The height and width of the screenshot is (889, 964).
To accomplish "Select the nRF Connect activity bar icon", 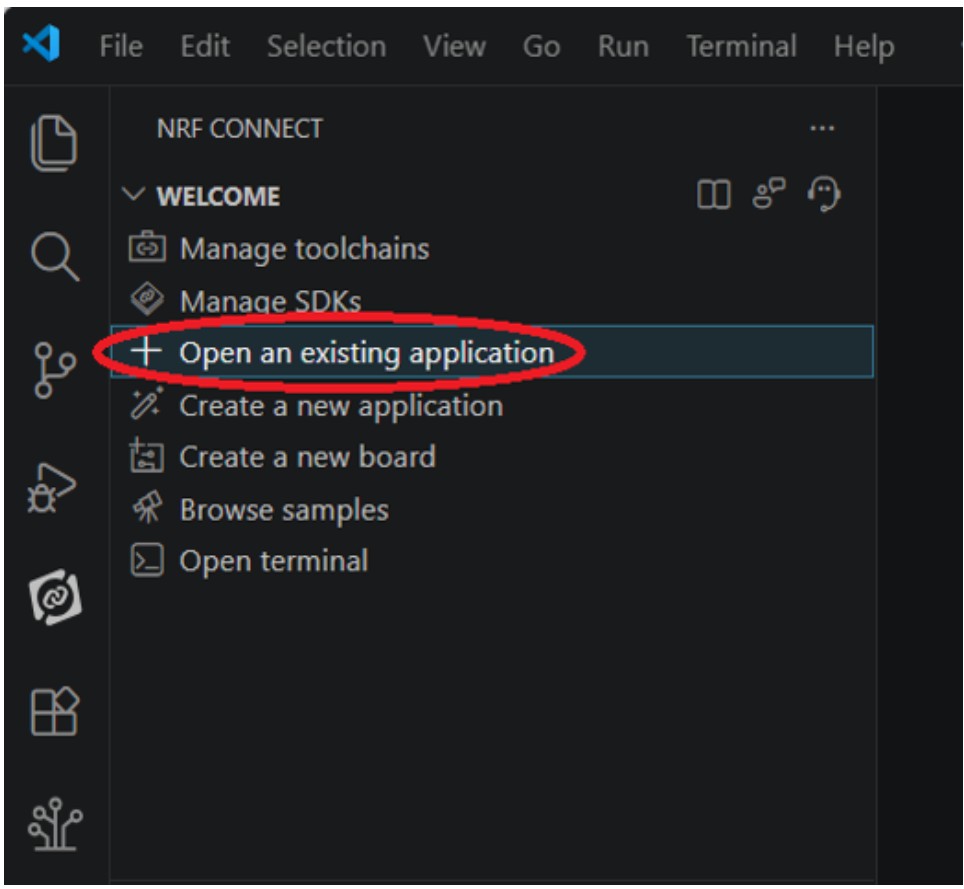I will click(x=55, y=597).
